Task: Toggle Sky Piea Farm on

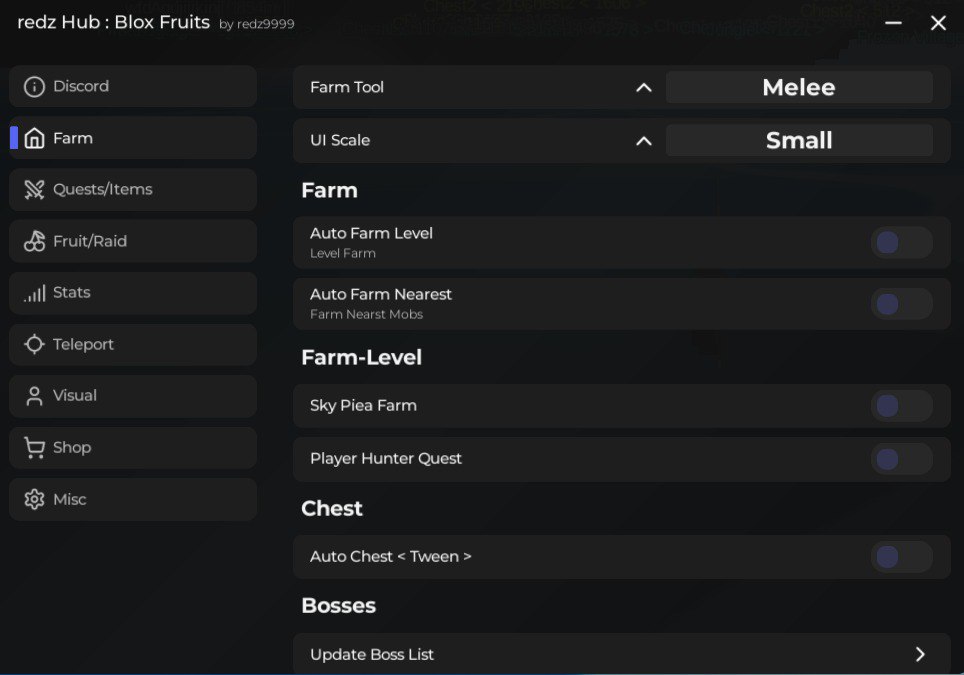Action: (901, 406)
